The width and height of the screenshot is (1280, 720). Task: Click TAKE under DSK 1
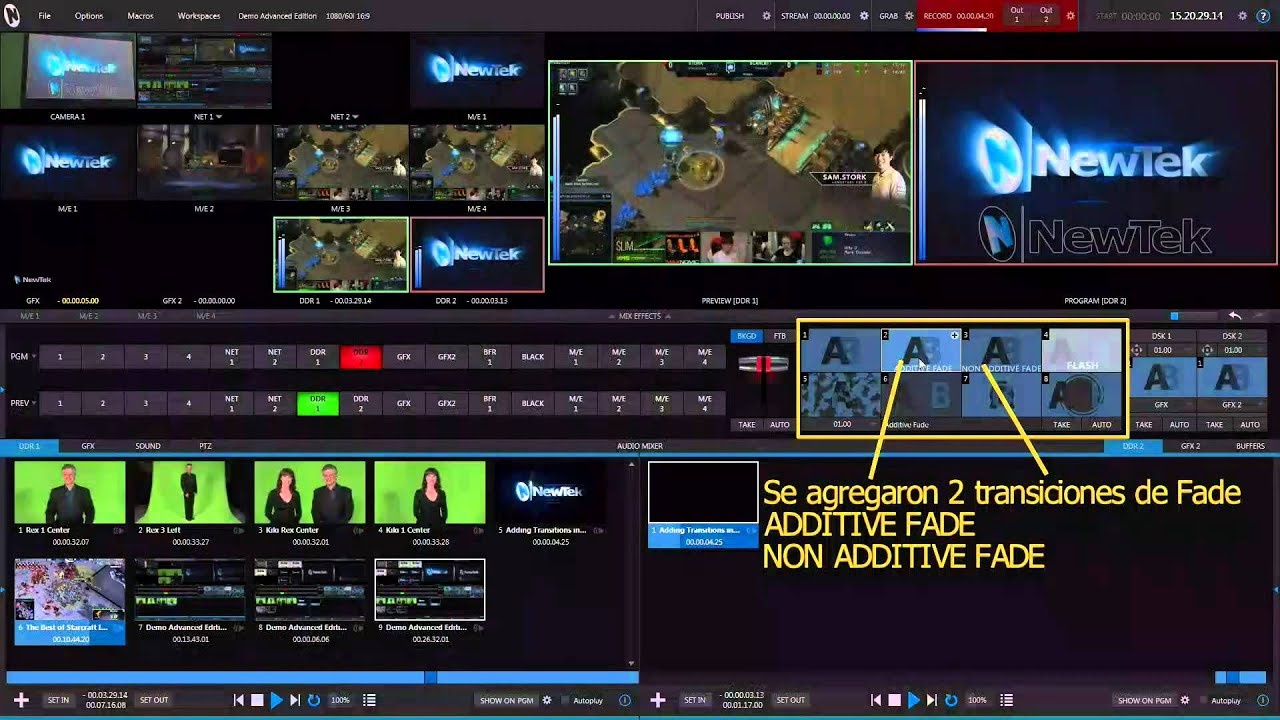point(1144,424)
